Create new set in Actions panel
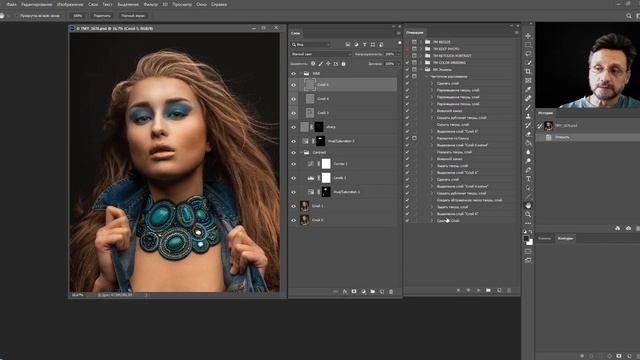Screen dimensions: 640x360 coord(489,290)
